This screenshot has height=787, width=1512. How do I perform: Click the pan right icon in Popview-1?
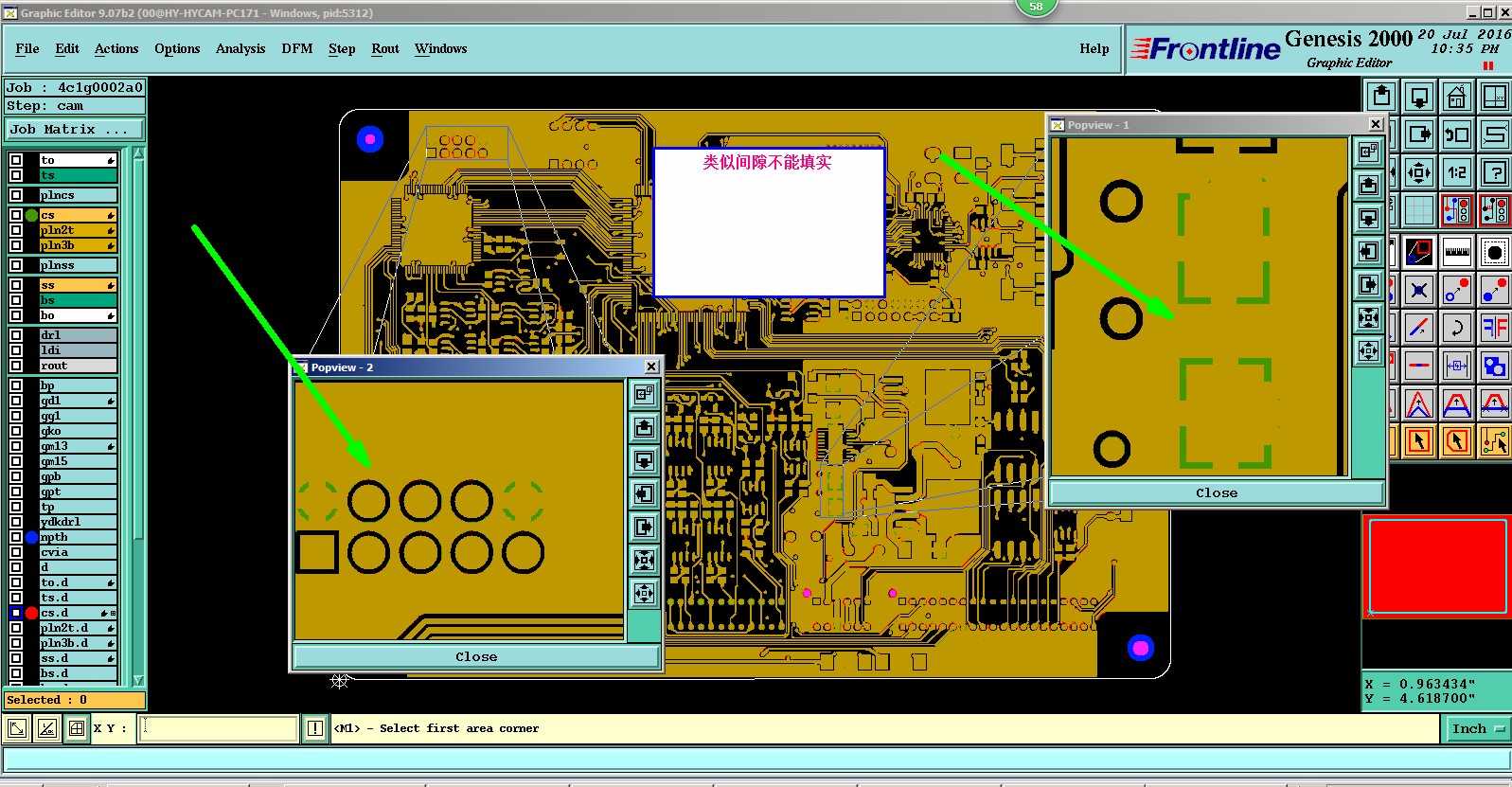1368,284
